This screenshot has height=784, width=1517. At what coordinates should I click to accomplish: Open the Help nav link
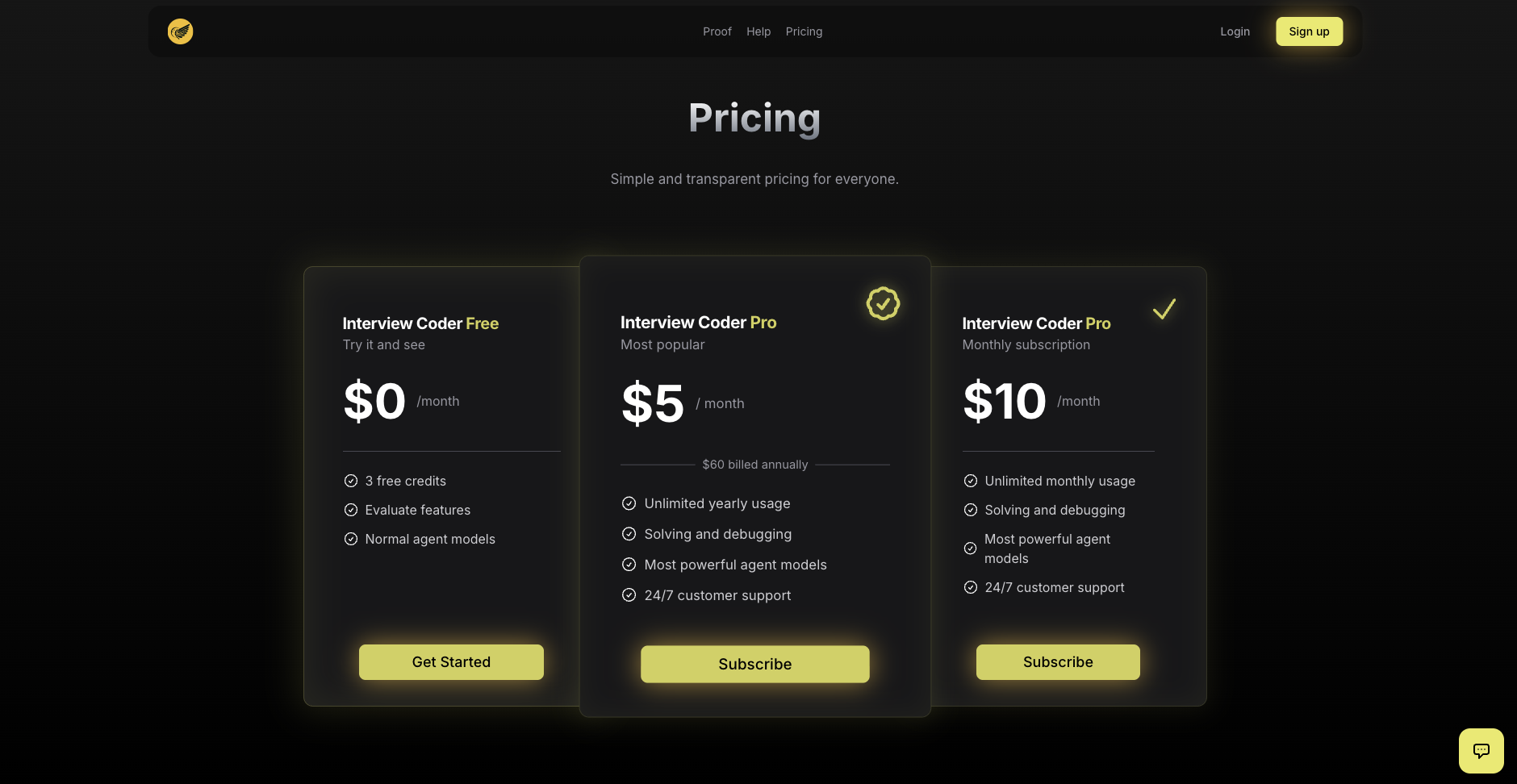(758, 31)
